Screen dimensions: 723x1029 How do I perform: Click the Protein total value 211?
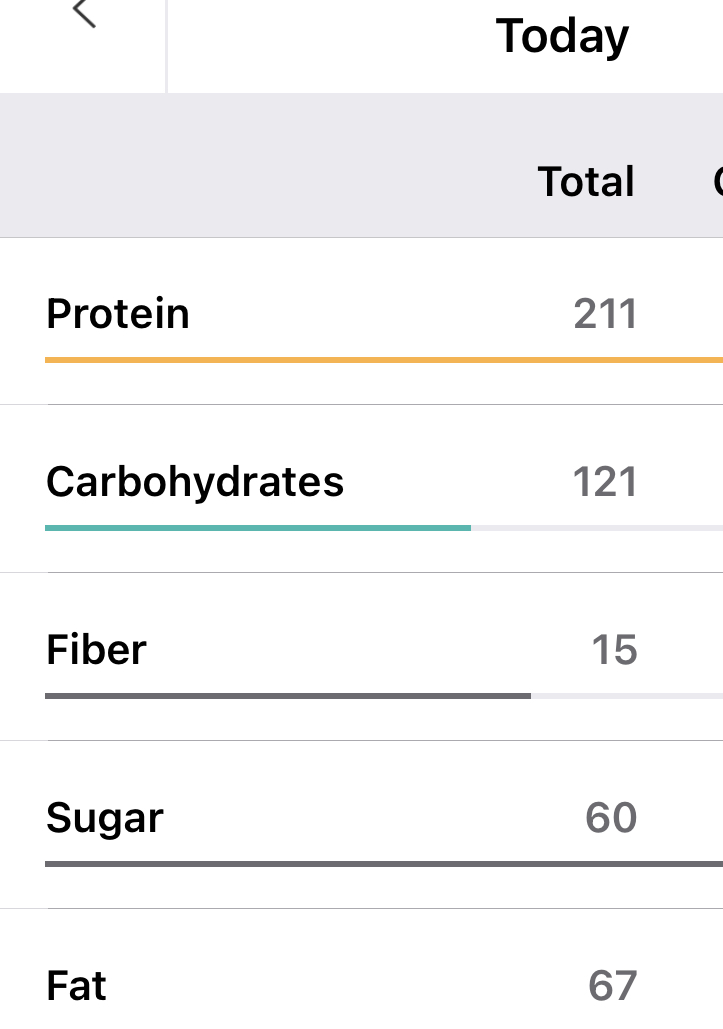pyautogui.click(x=605, y=314)
